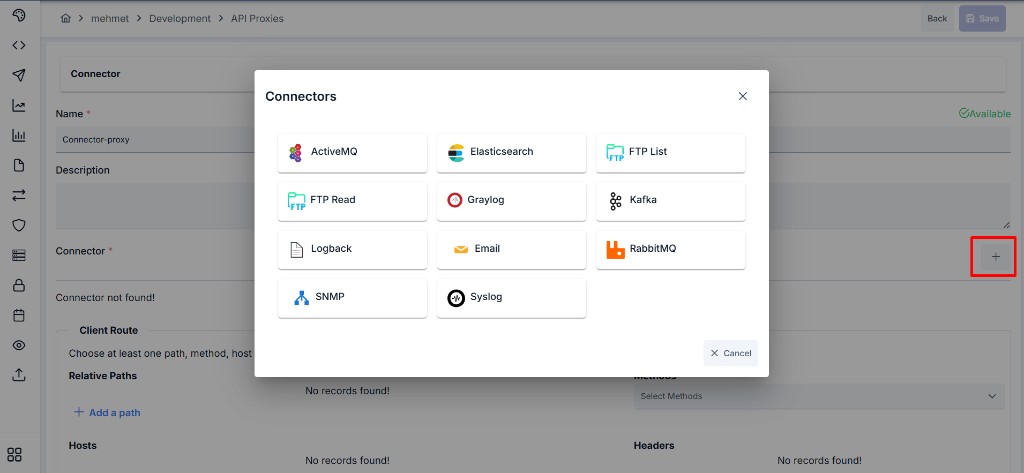This screenshot has width=1024, height=473.
Task: Open the document sidebar icon
Action: (x=19, y=165)
